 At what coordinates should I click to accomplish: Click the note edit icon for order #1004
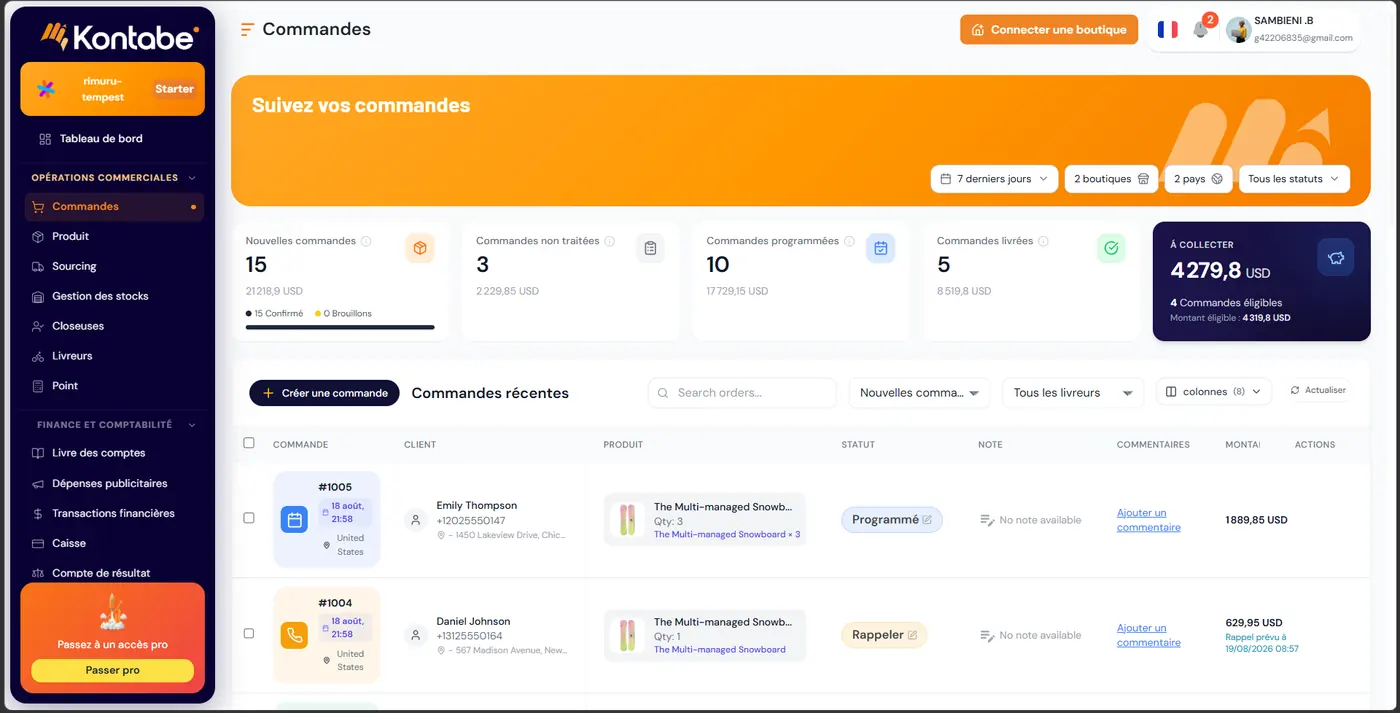pyautogui.click(x=987, y=635)
